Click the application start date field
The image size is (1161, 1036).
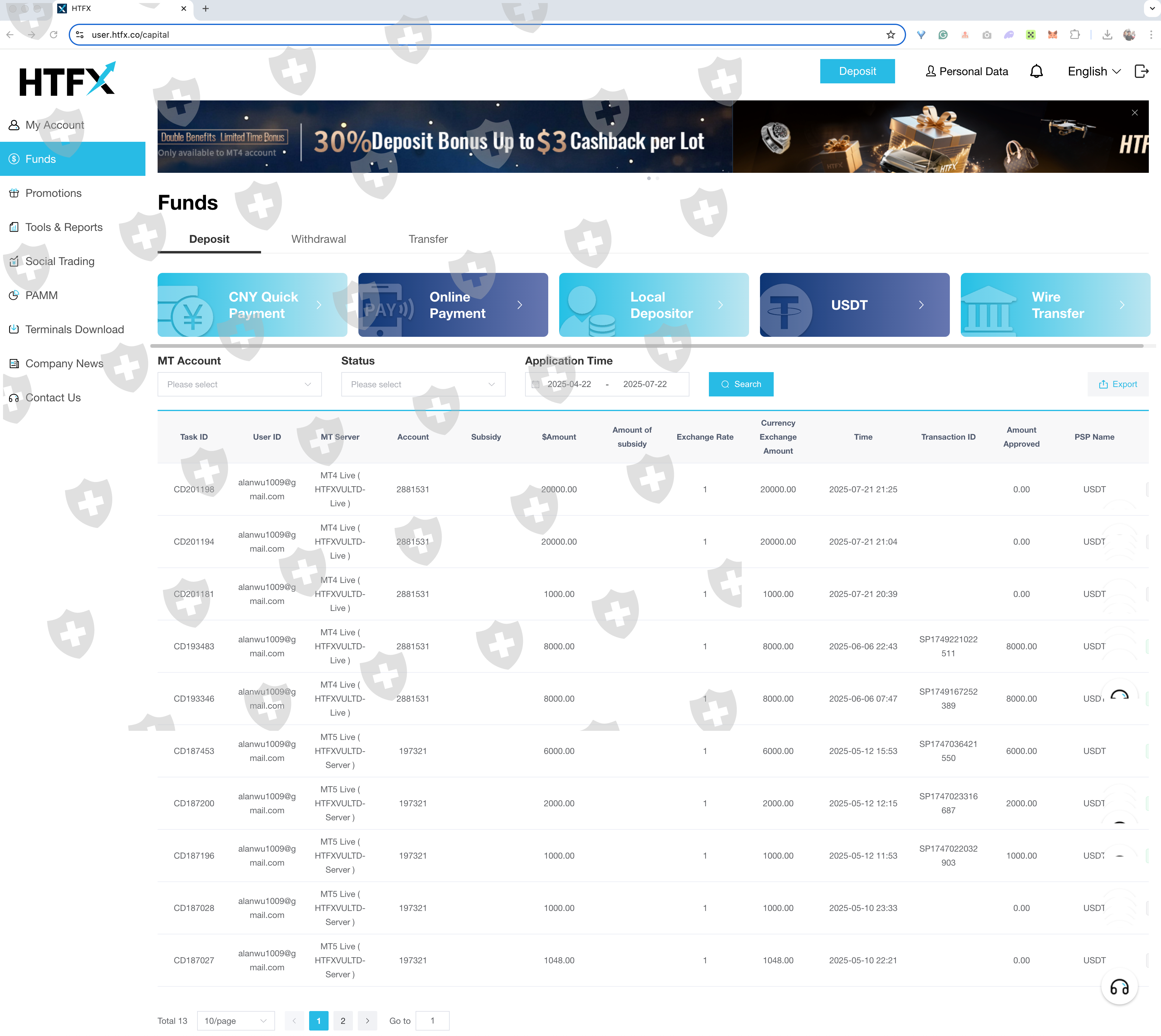coord(569,384)
